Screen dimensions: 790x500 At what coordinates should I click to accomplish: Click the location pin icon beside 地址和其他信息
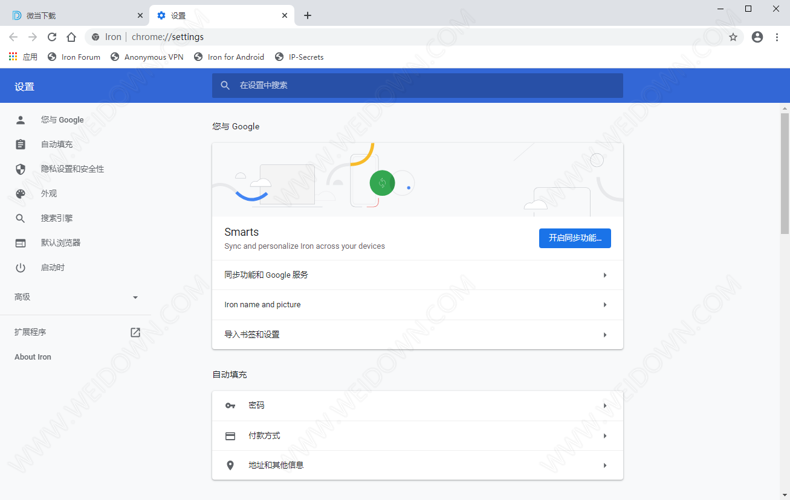230,465
